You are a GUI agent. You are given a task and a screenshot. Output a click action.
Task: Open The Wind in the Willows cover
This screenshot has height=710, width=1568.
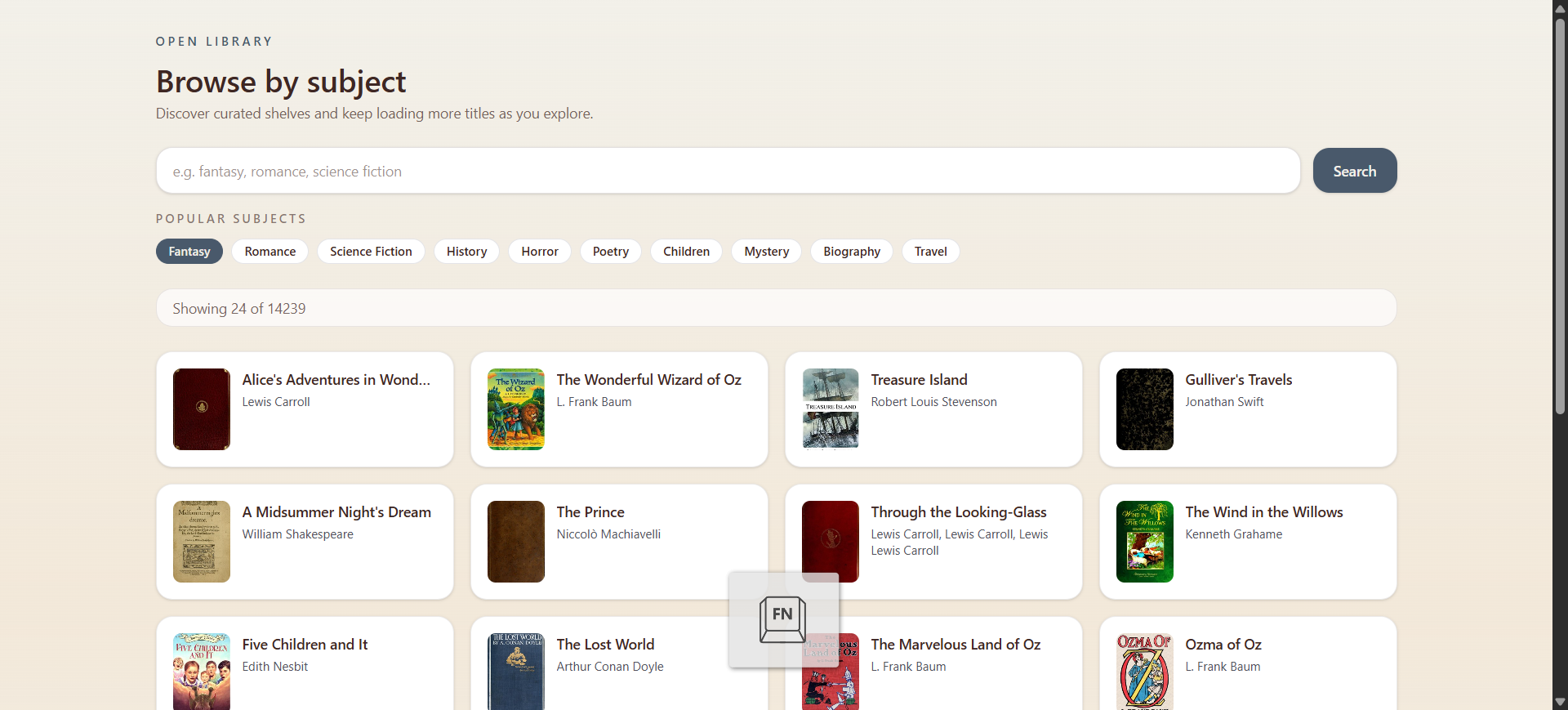(x=1145, y=542)
